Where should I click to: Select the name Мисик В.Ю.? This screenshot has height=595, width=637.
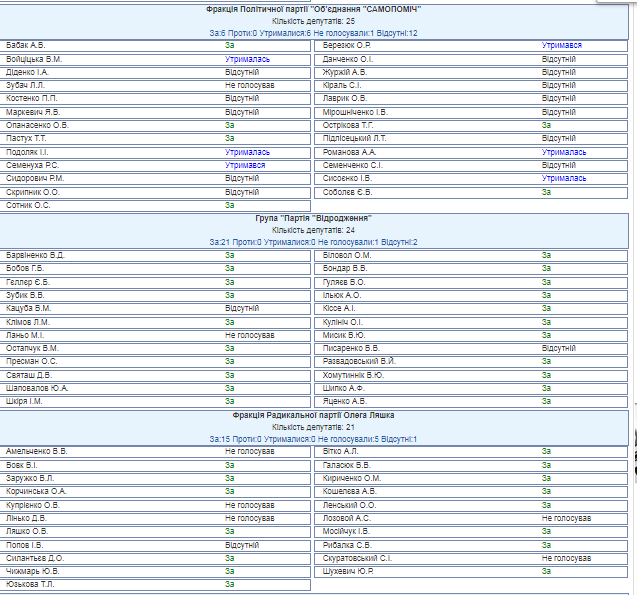[344, 335]
